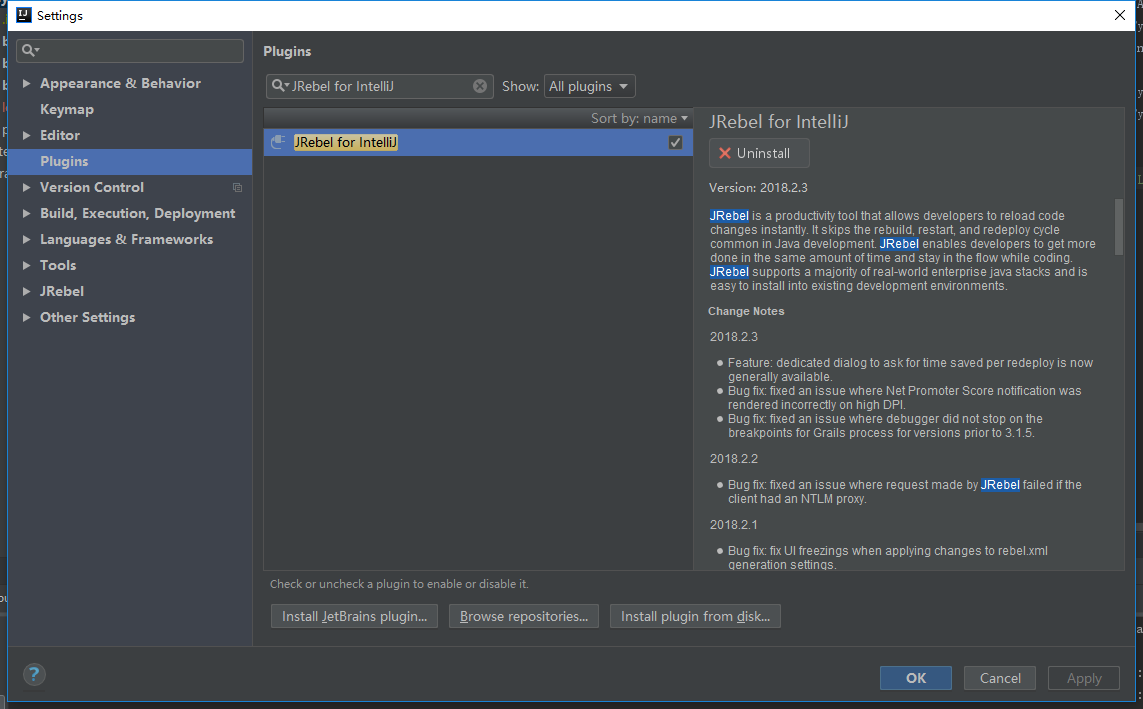Expand Appearance & Behavior section
The width and height of the screenshot is (1143, 709).
26,83
